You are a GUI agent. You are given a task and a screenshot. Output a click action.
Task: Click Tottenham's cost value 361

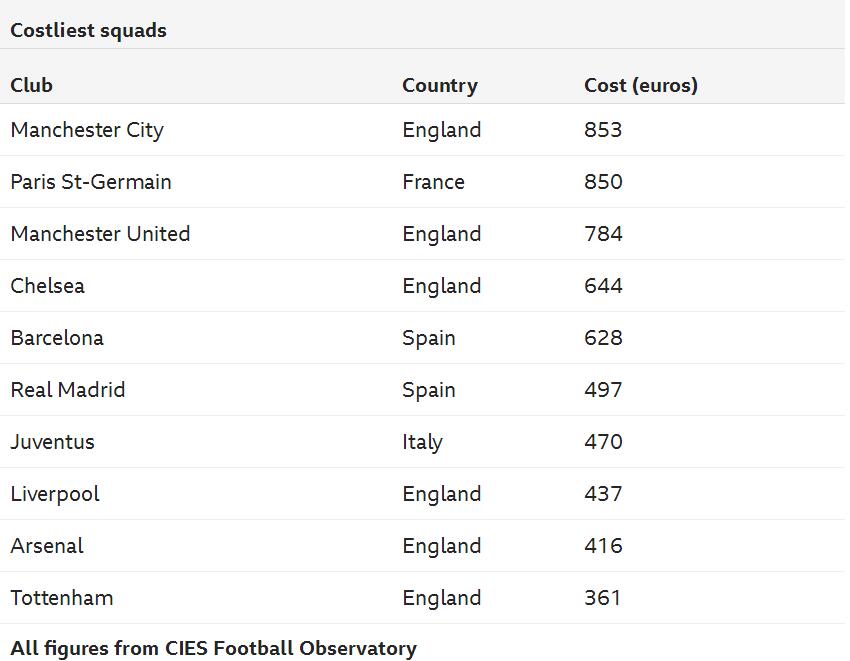tap(603, 598)
